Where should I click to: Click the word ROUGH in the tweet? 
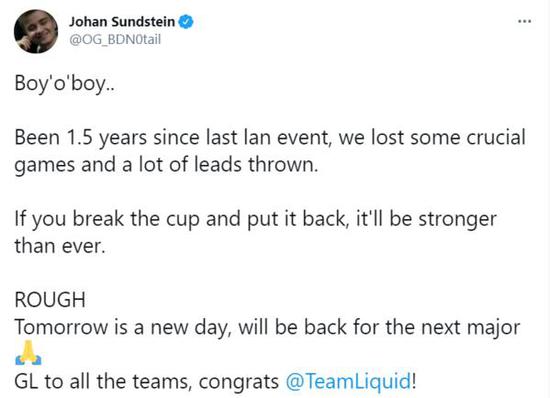click(x=50, y=300)
